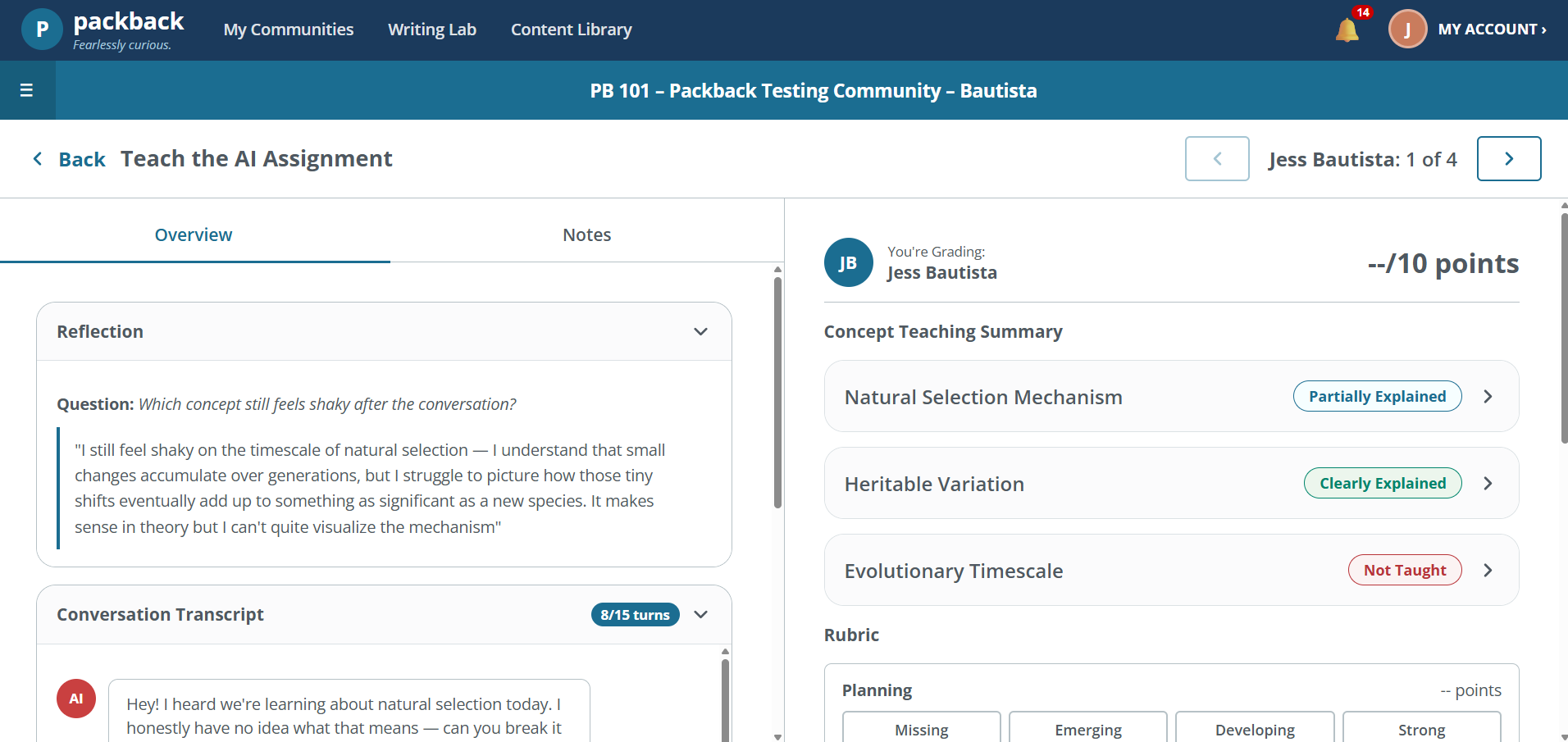Open the notifications bell
The height and width of the screenshot is (742, 1568).
[1347, 30]
